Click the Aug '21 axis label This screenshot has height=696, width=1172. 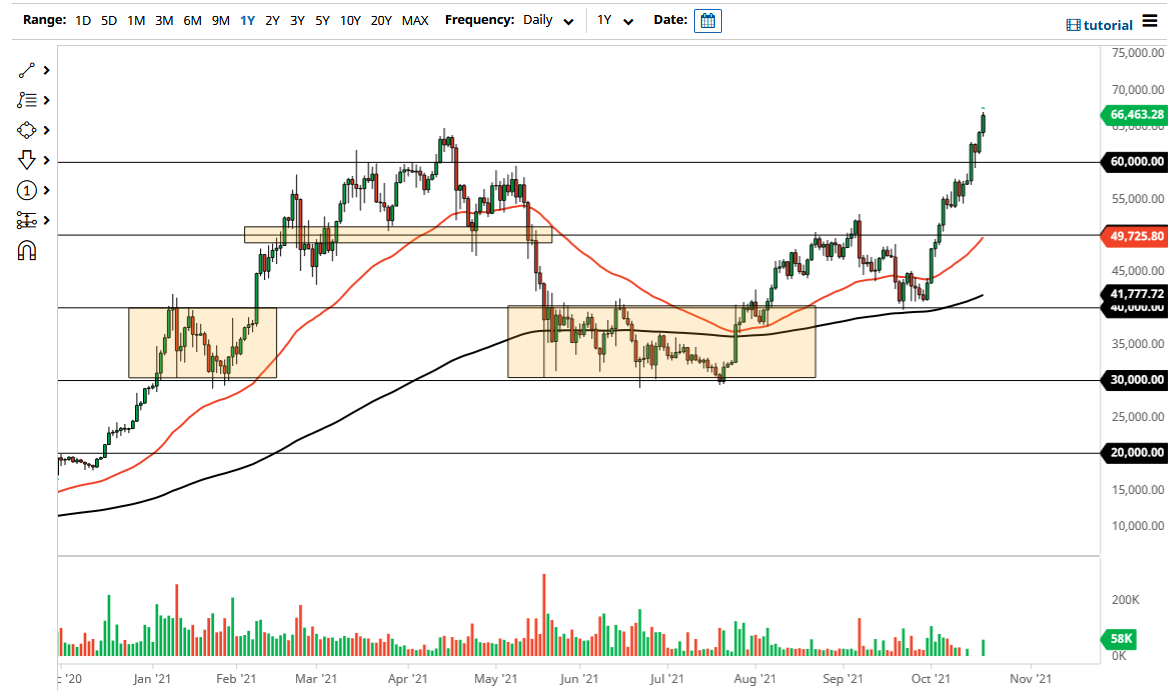click(x=756, y=679)
